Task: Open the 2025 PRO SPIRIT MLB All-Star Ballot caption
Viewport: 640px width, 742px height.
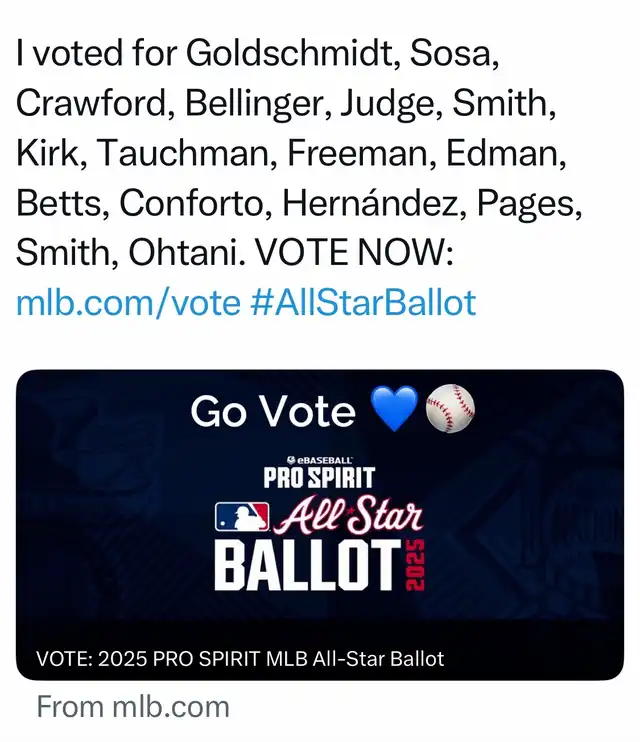Action: click(240, 659)
